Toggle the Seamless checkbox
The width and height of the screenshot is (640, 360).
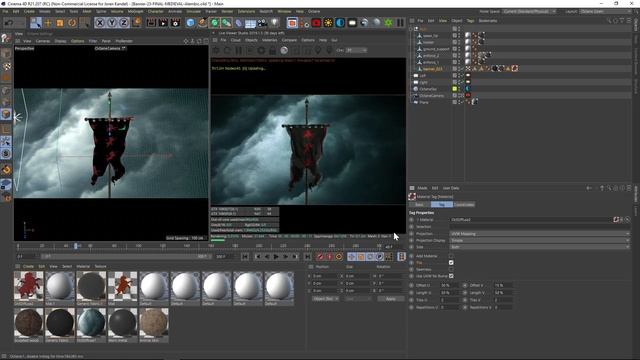point(451,269)
